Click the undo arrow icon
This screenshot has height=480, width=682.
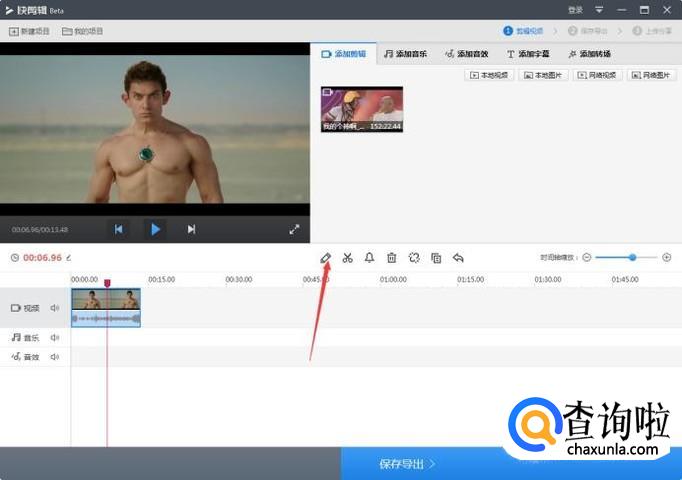(458, 258)
